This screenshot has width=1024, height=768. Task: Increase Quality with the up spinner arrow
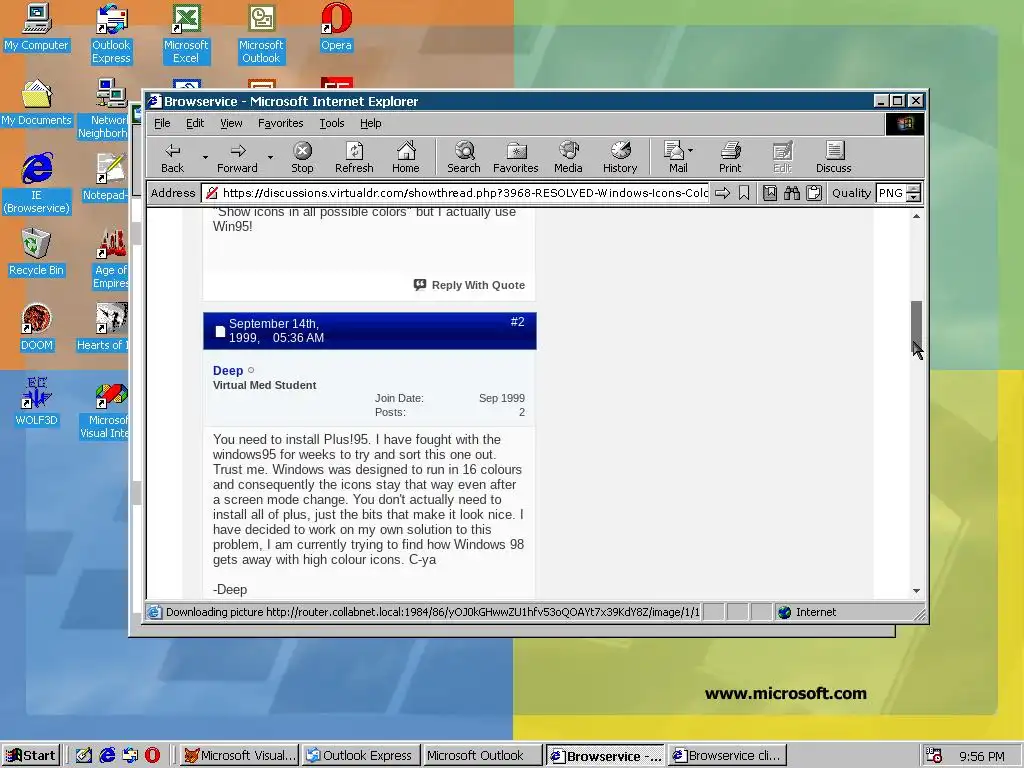(x=914, y=189)
